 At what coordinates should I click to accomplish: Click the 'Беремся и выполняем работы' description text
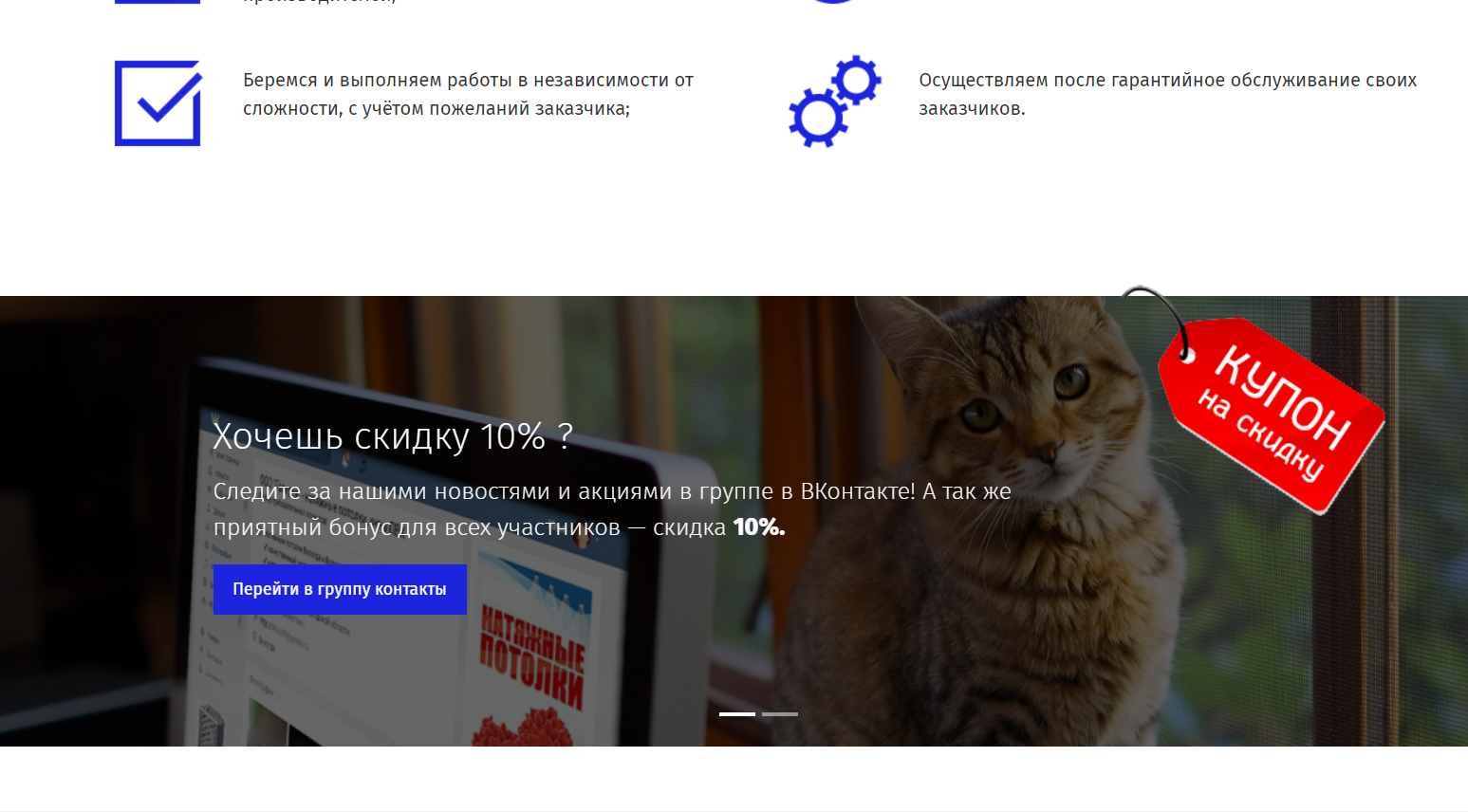pos(468,94)
